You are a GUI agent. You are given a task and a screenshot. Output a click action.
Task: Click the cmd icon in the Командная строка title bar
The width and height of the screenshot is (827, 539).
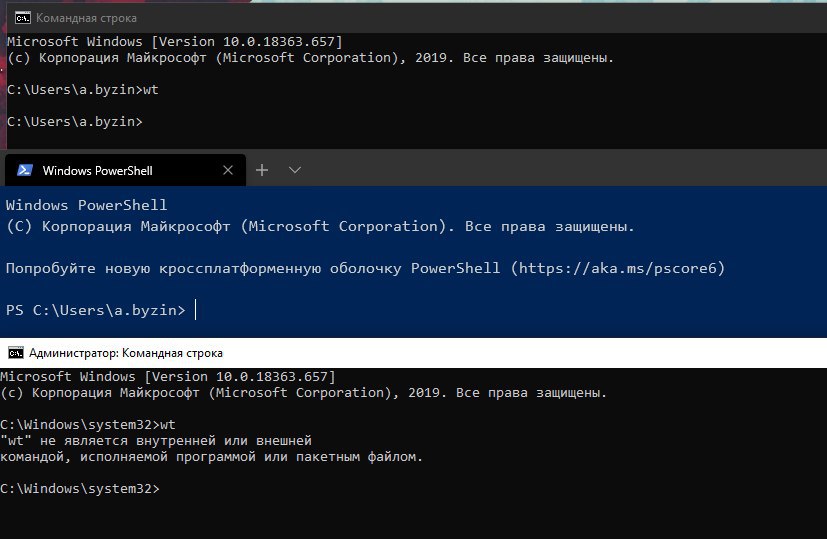[x=23, y=18]
